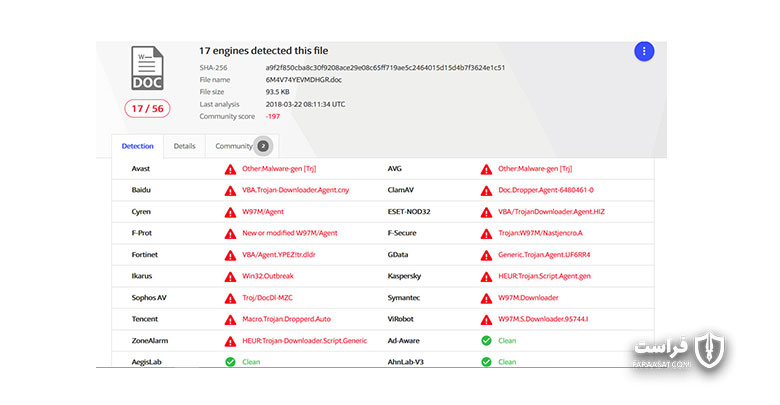The image size is (780, 405).
Task: Click the red warning icon for GData
Action: tap(486, 256)
